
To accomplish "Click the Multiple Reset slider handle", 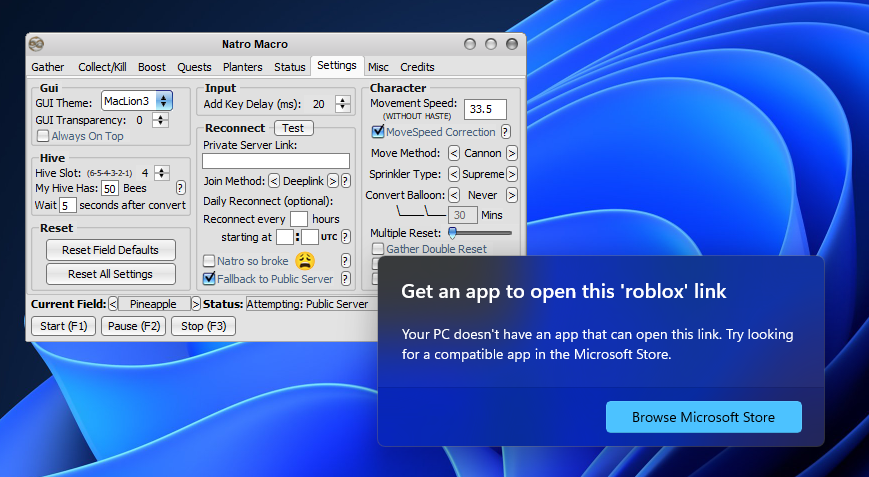I will (452, 233).
